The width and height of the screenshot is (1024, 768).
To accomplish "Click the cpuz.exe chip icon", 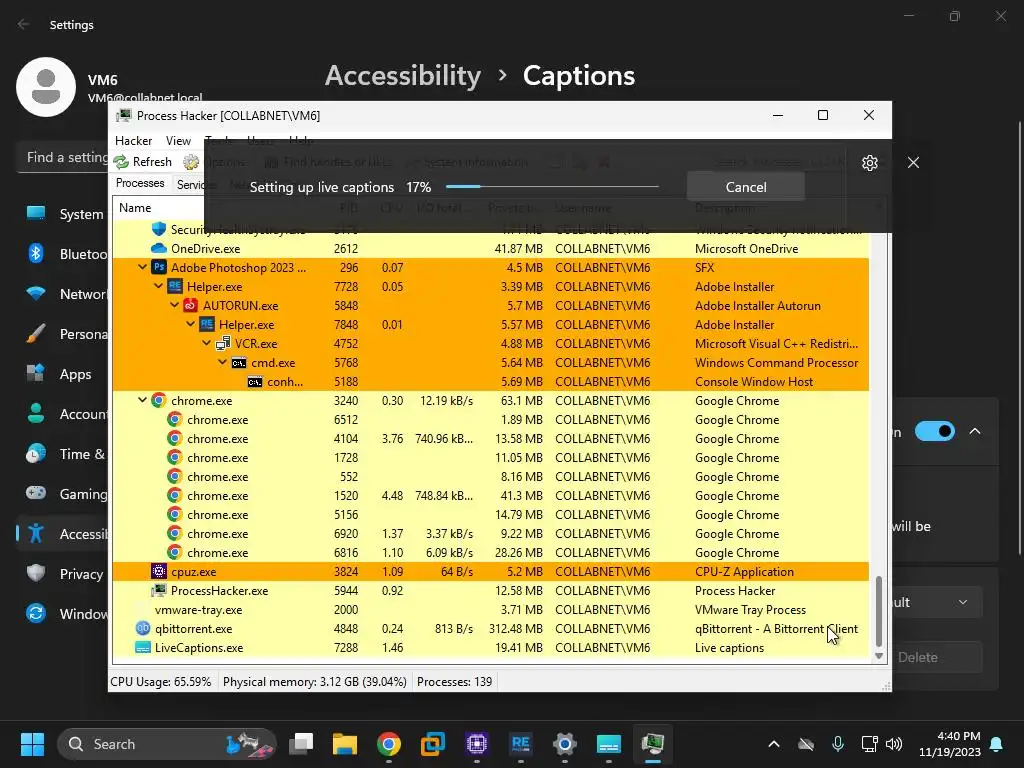I will (159, 571).
